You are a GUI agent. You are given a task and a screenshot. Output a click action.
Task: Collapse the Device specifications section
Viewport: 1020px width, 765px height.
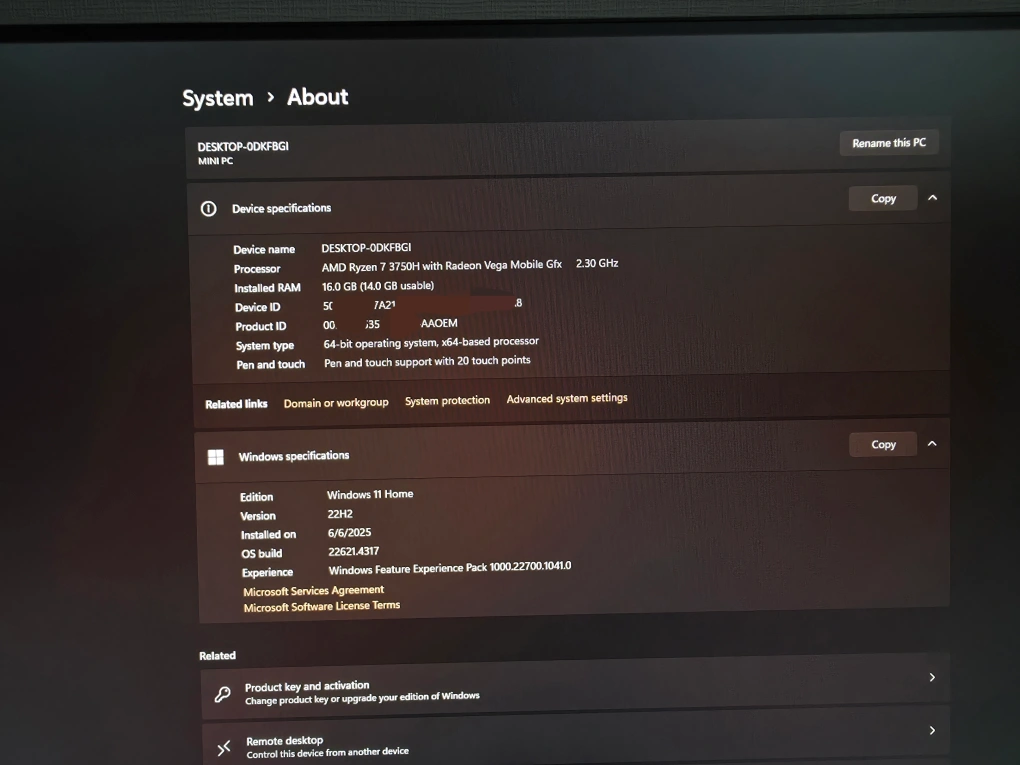coord(932,198)
